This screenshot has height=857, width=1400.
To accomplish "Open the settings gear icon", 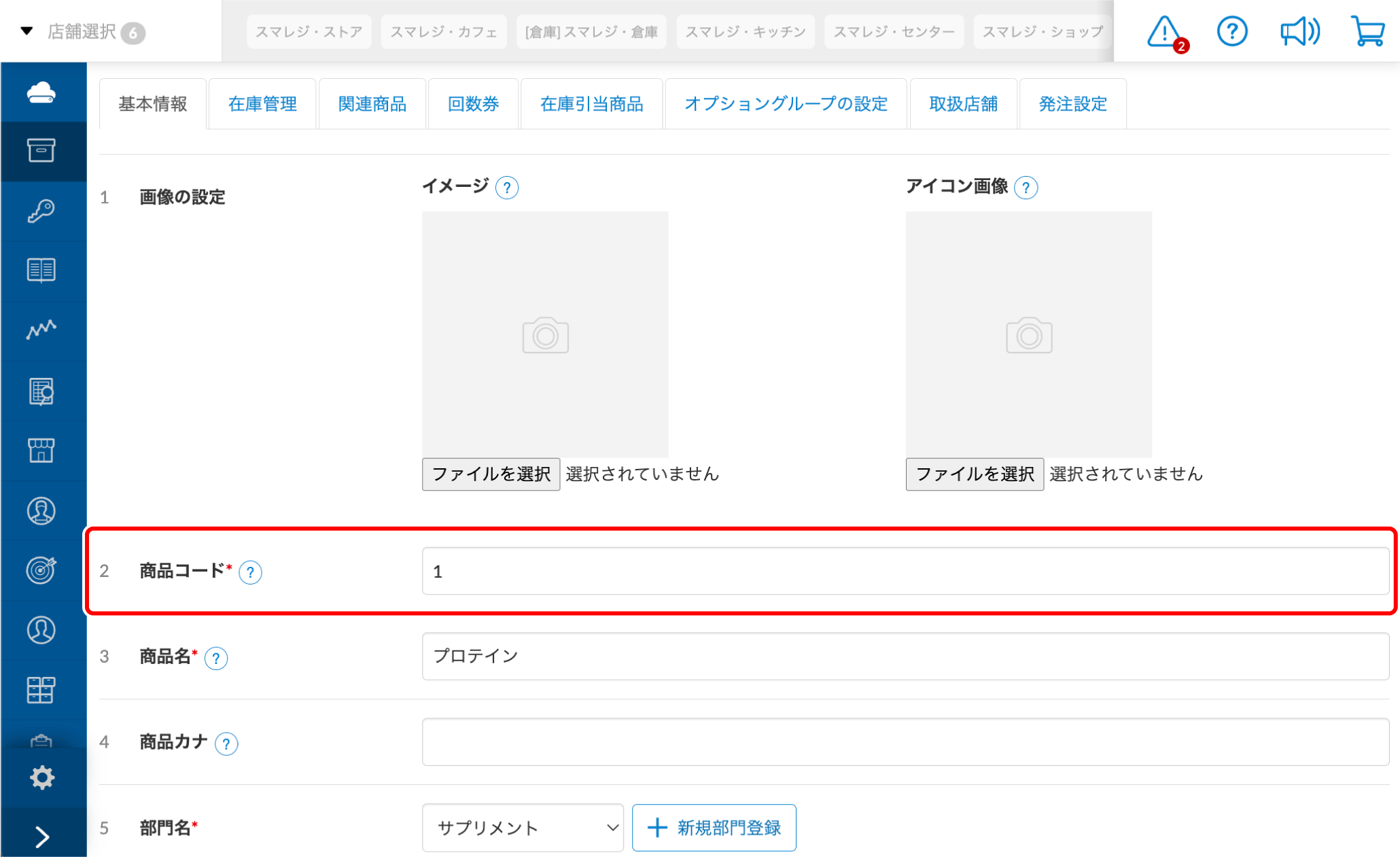I will pos(43,777).
